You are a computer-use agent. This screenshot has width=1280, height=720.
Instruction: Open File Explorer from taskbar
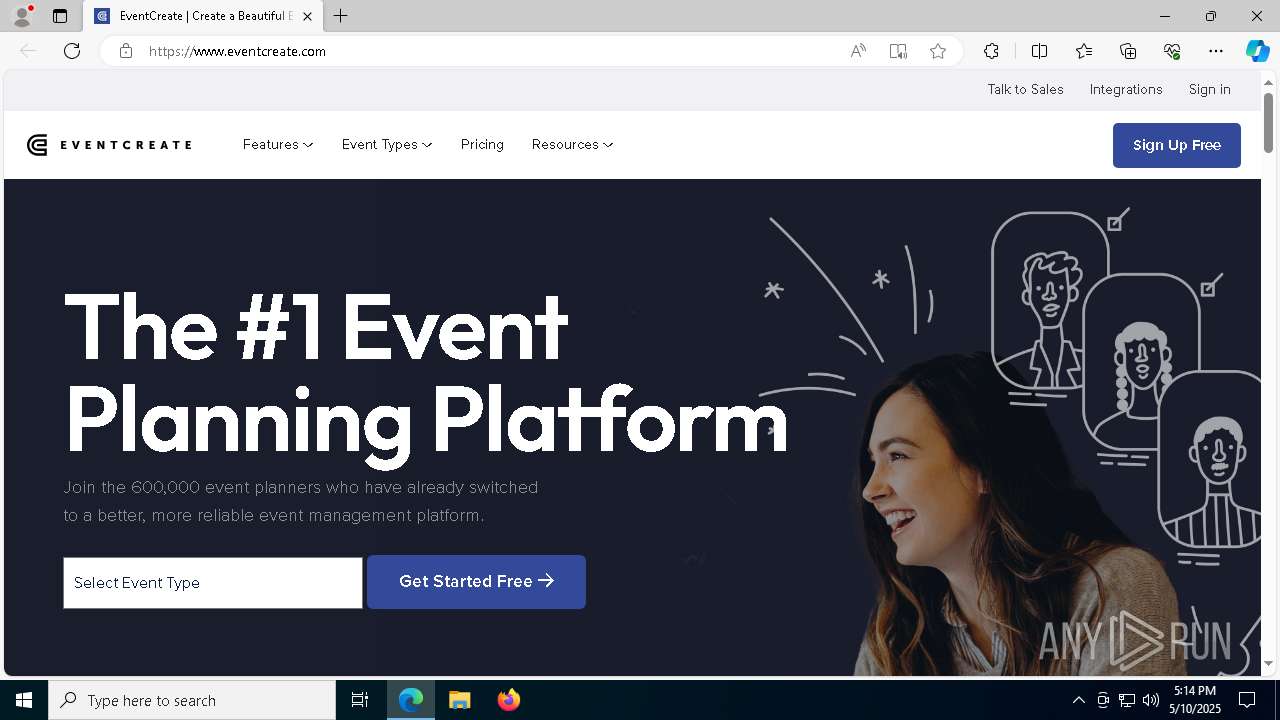(460, 700)
